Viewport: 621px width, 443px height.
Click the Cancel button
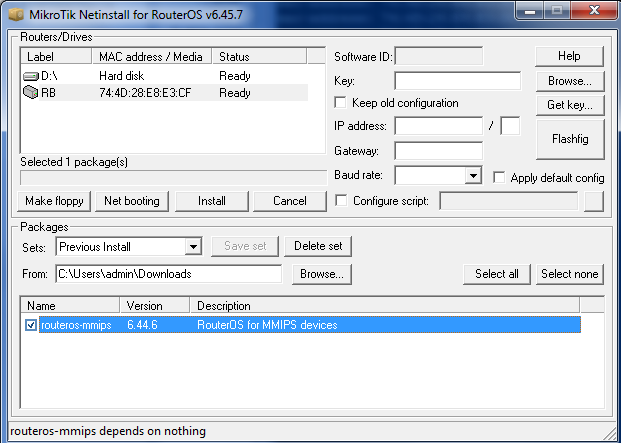290,201
